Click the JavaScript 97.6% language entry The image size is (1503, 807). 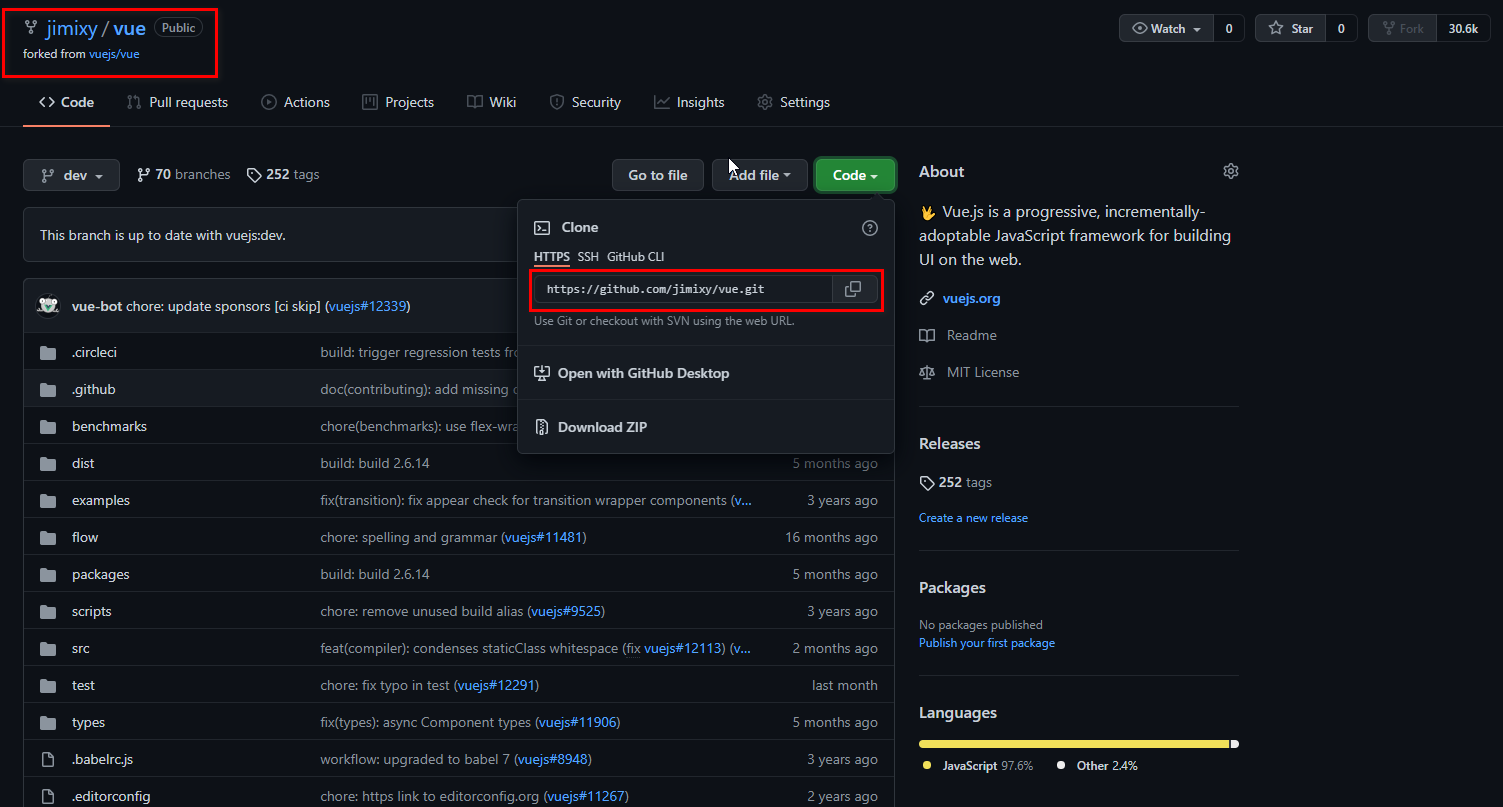(978, 766)
